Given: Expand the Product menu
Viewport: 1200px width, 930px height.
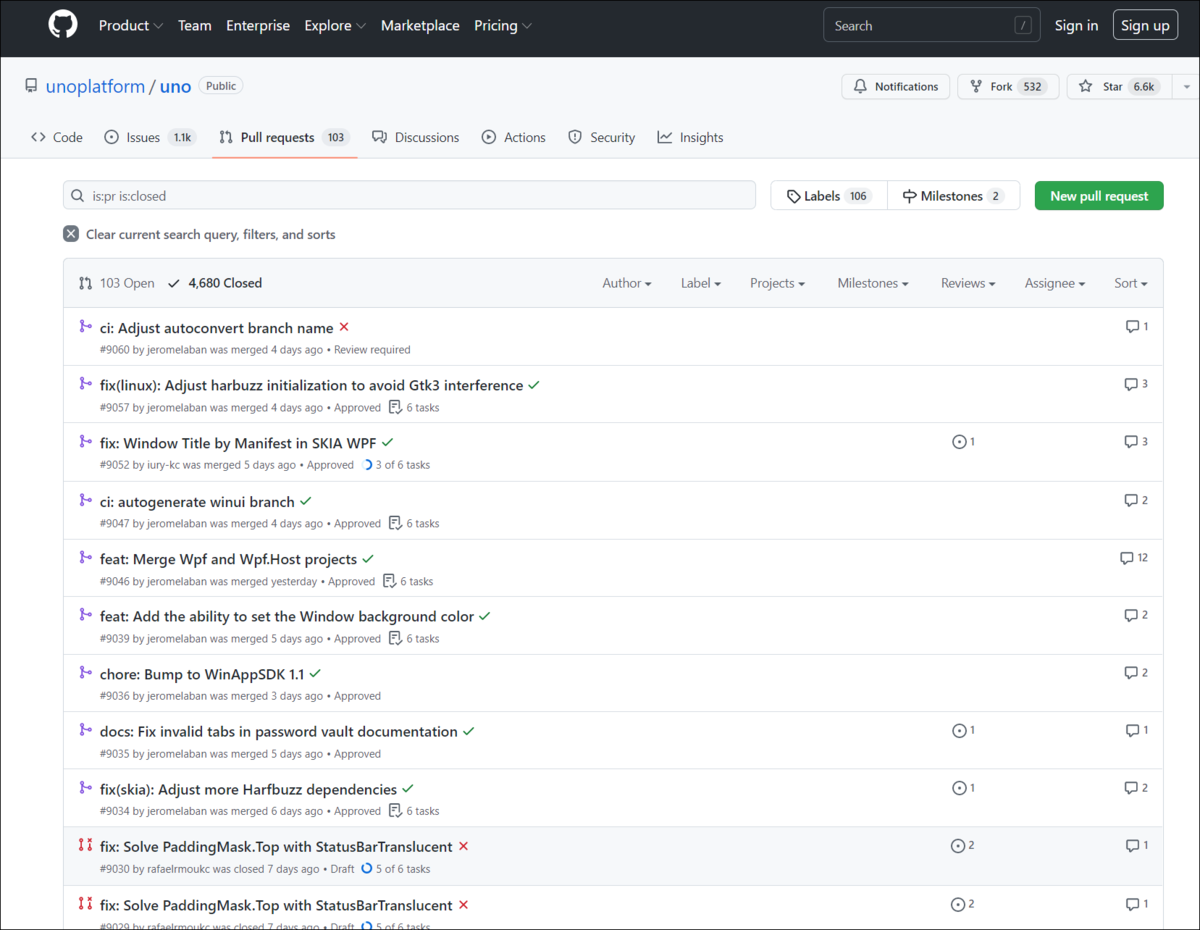Looking at the screenshot, I should (131, 26).
